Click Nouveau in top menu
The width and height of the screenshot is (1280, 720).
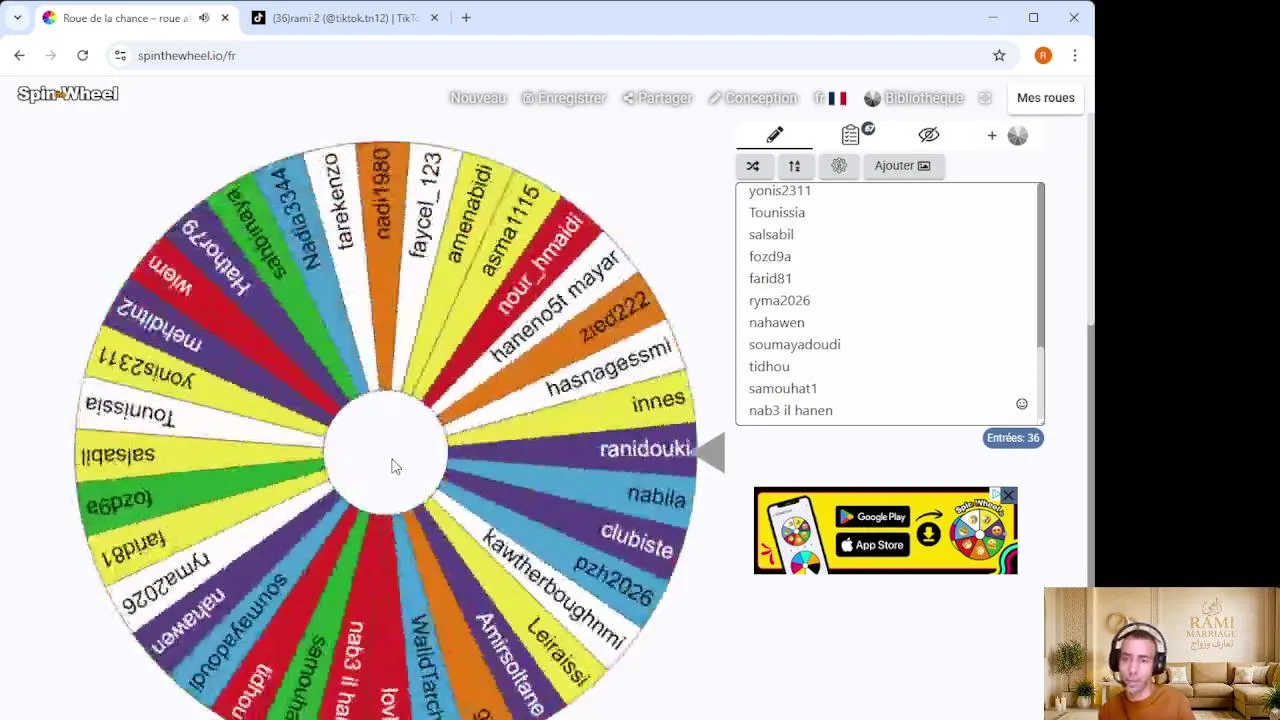tap(478, 98)
